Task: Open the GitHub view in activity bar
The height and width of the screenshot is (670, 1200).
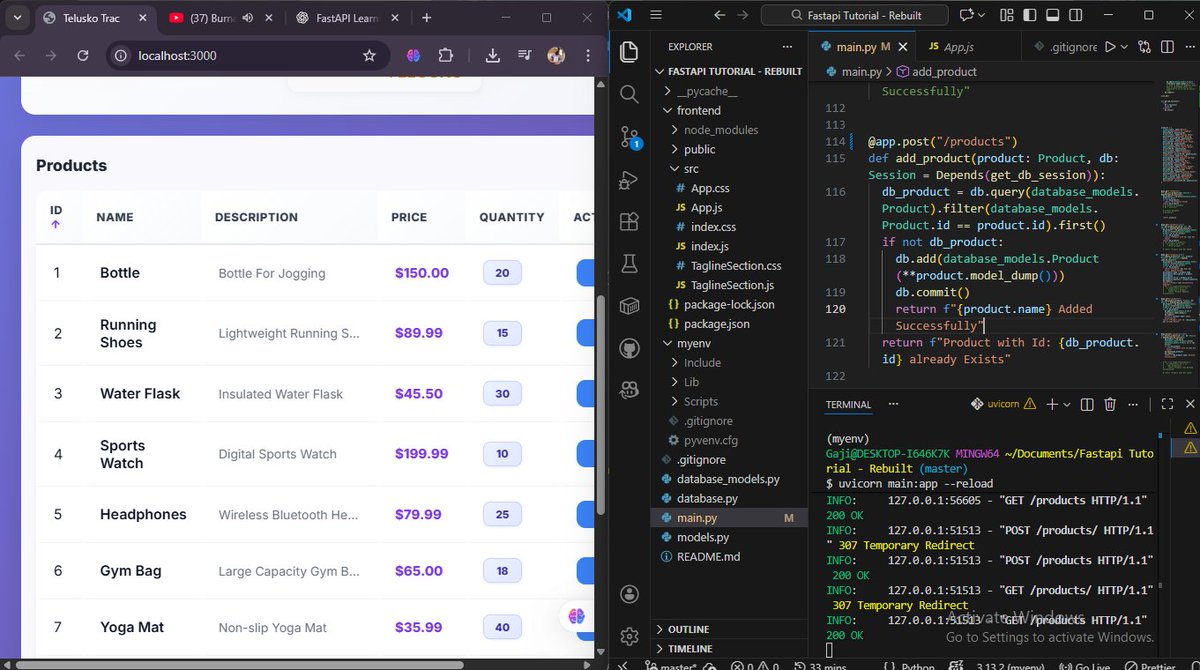Action: (x=629, y=348)
